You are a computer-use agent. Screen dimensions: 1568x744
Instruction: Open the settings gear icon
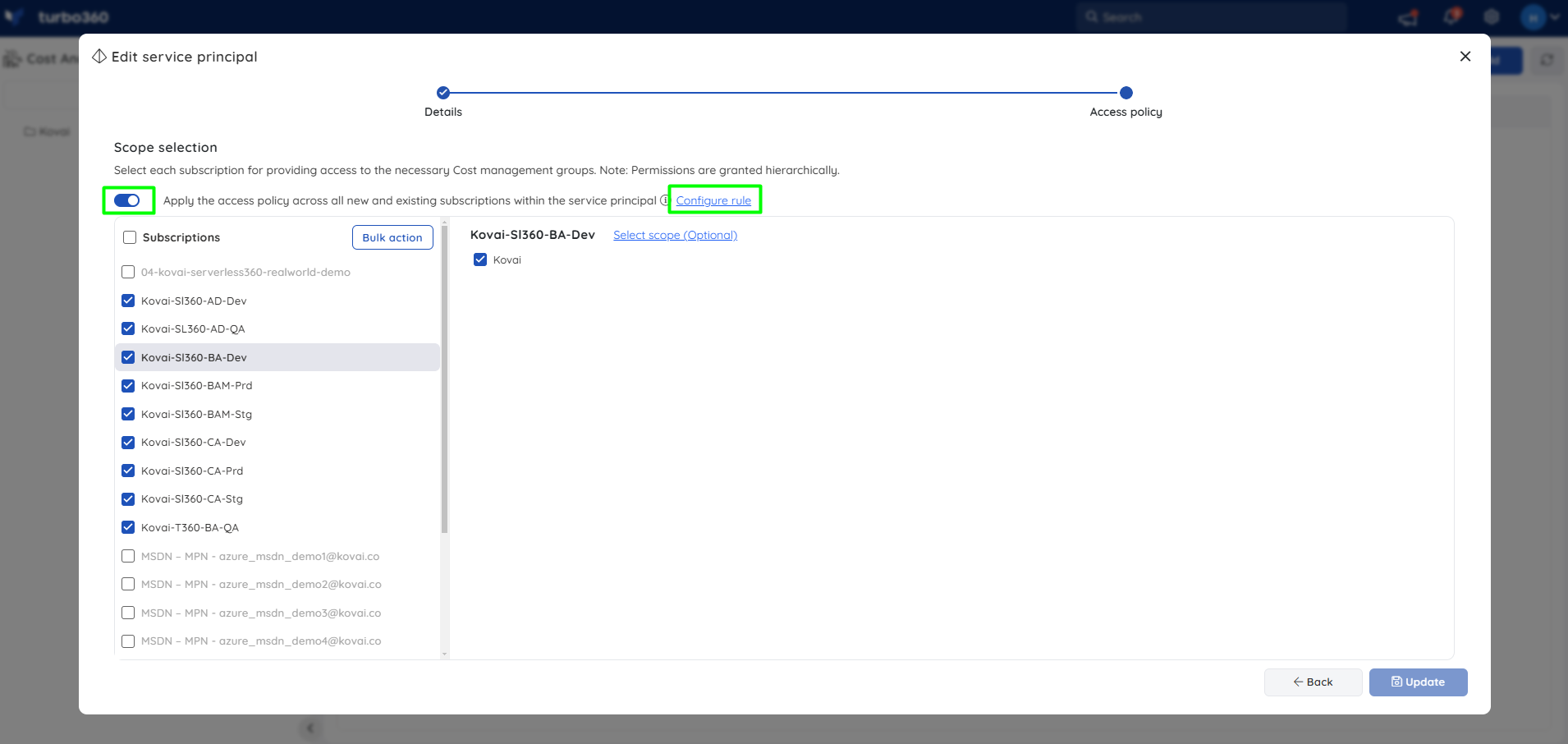(x=1492, y=16)
